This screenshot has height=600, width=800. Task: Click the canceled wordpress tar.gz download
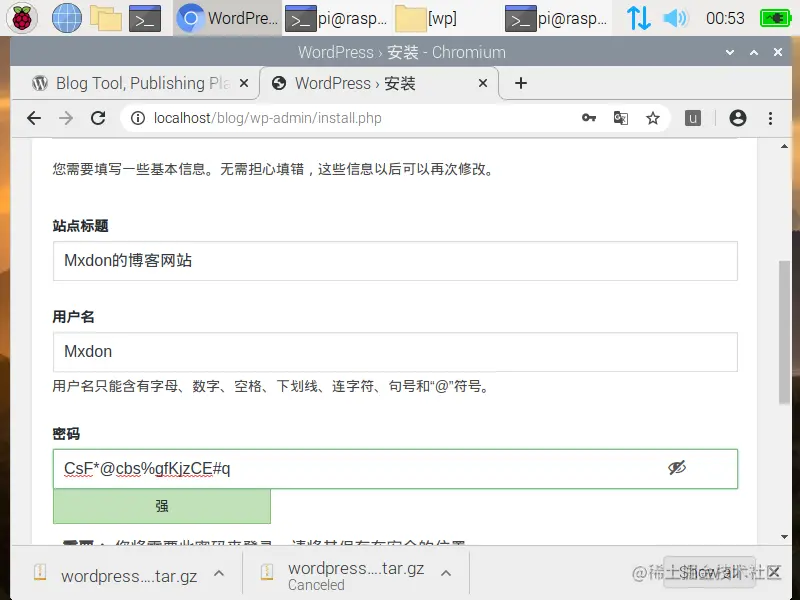click(345, 576)
